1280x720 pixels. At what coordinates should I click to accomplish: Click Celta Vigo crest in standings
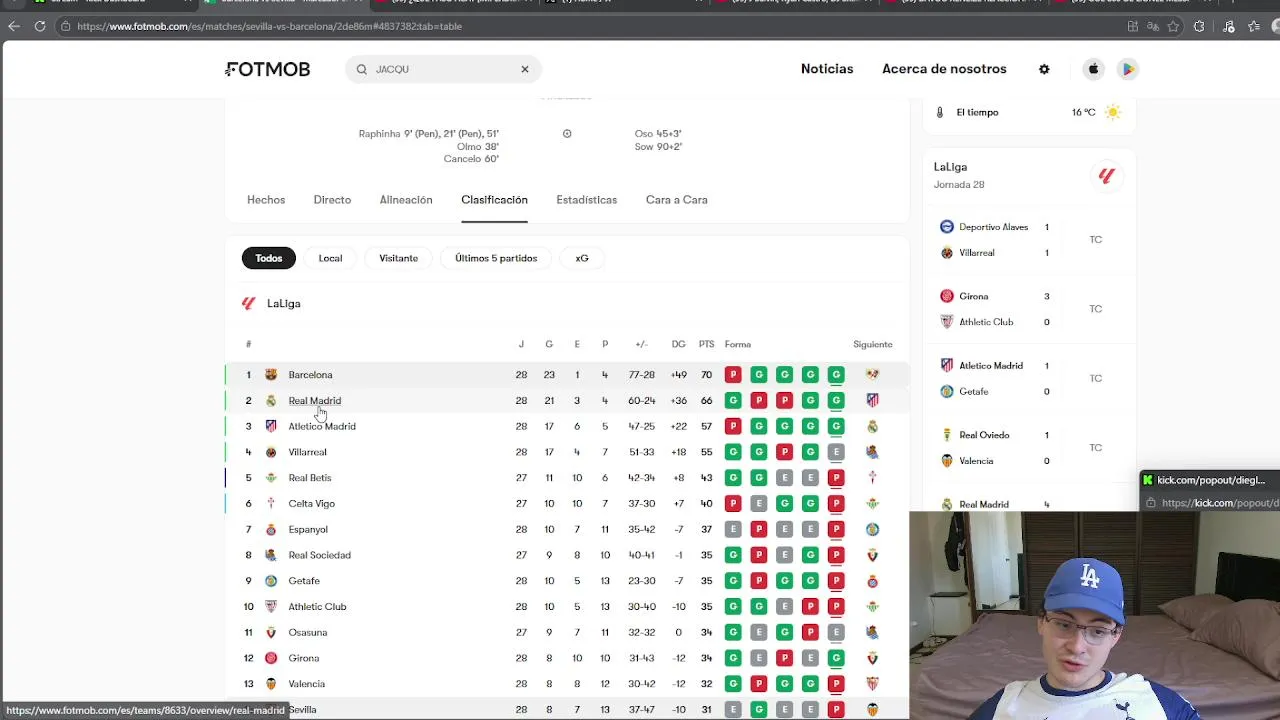pyautogui.click(x=271, y=504)
